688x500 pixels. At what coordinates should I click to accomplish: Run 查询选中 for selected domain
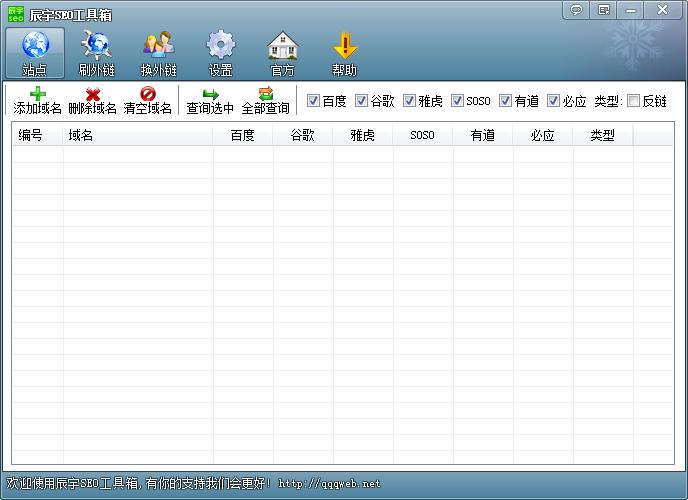click(x=210, y=101)
